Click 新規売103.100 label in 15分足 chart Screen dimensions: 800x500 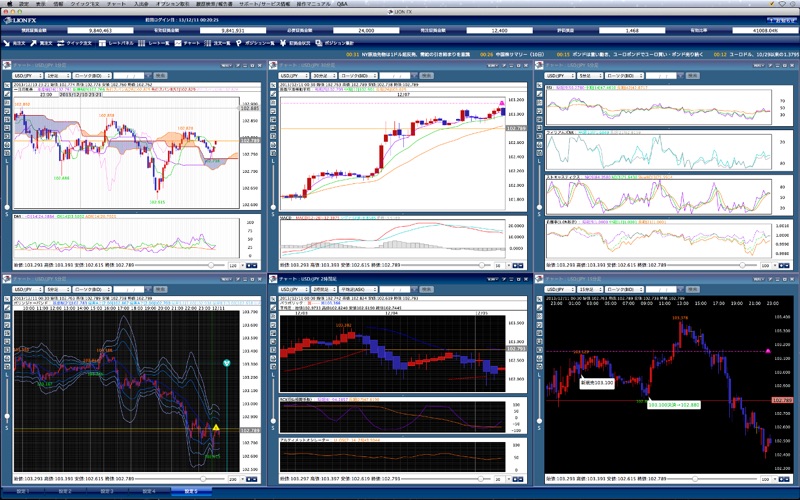[x=597, y=382]
